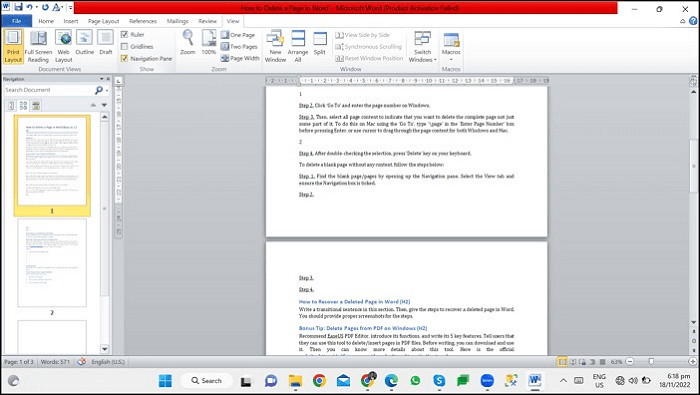Open the Zoom dialog magnifier

tap(188, 43)
